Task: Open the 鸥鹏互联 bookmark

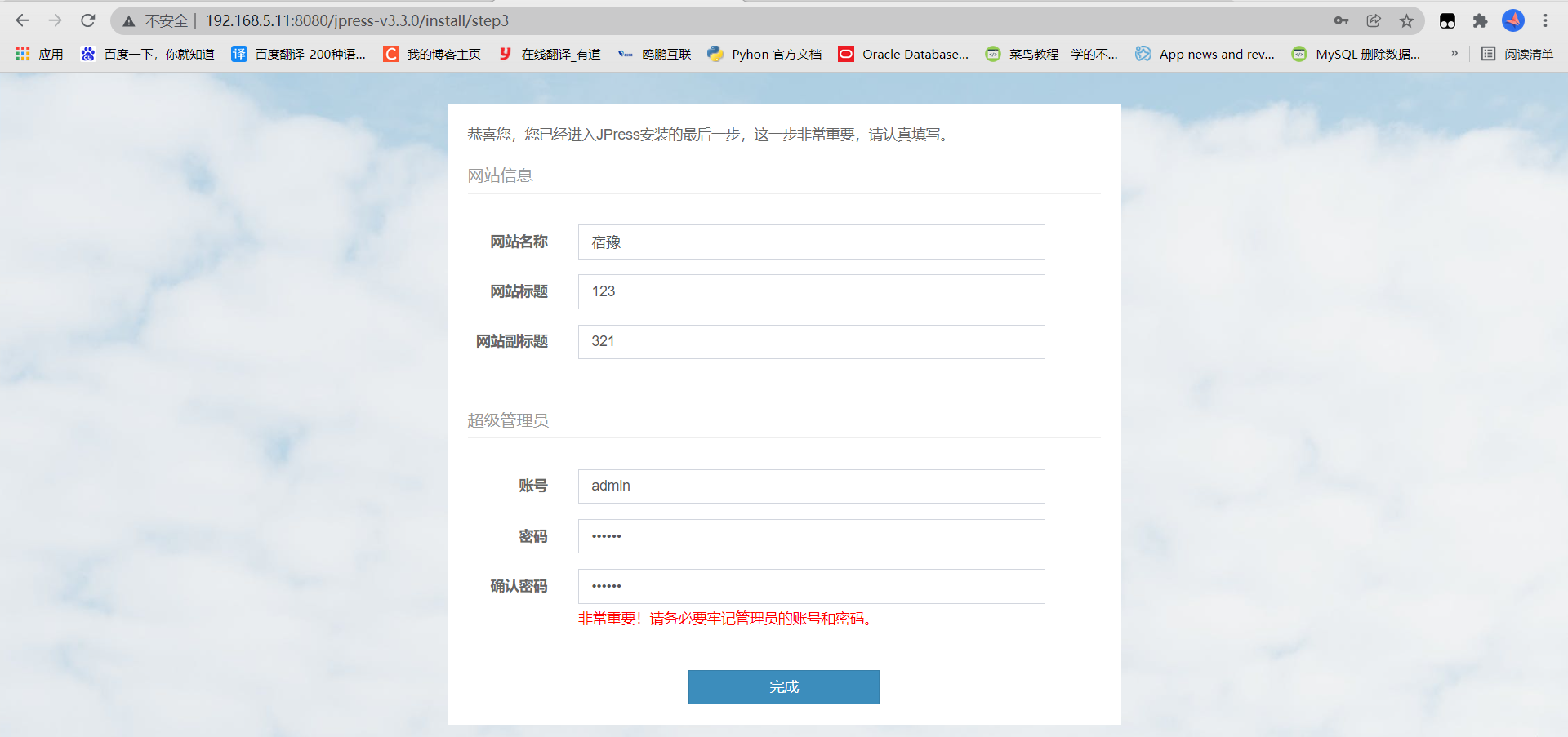Action: [654, 54]
